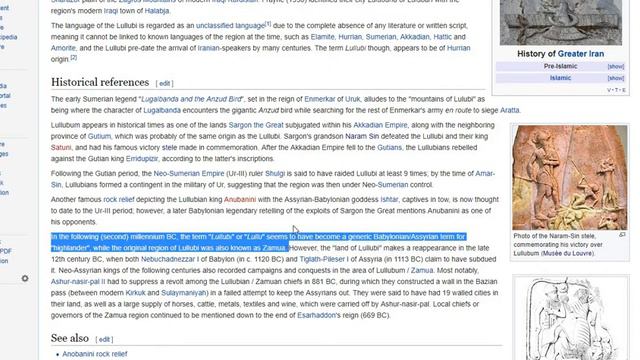Open the Gutians link

[x=389, y=147]
